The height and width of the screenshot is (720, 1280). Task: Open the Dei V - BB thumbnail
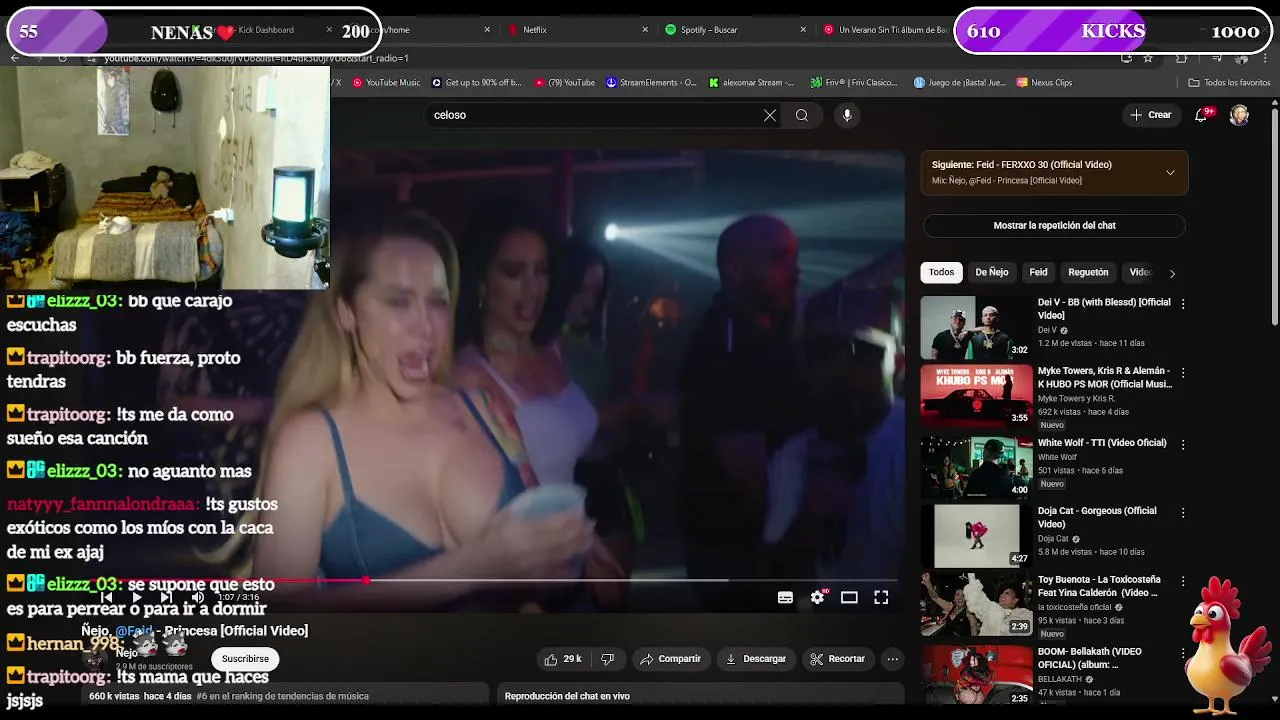(976, 327)
